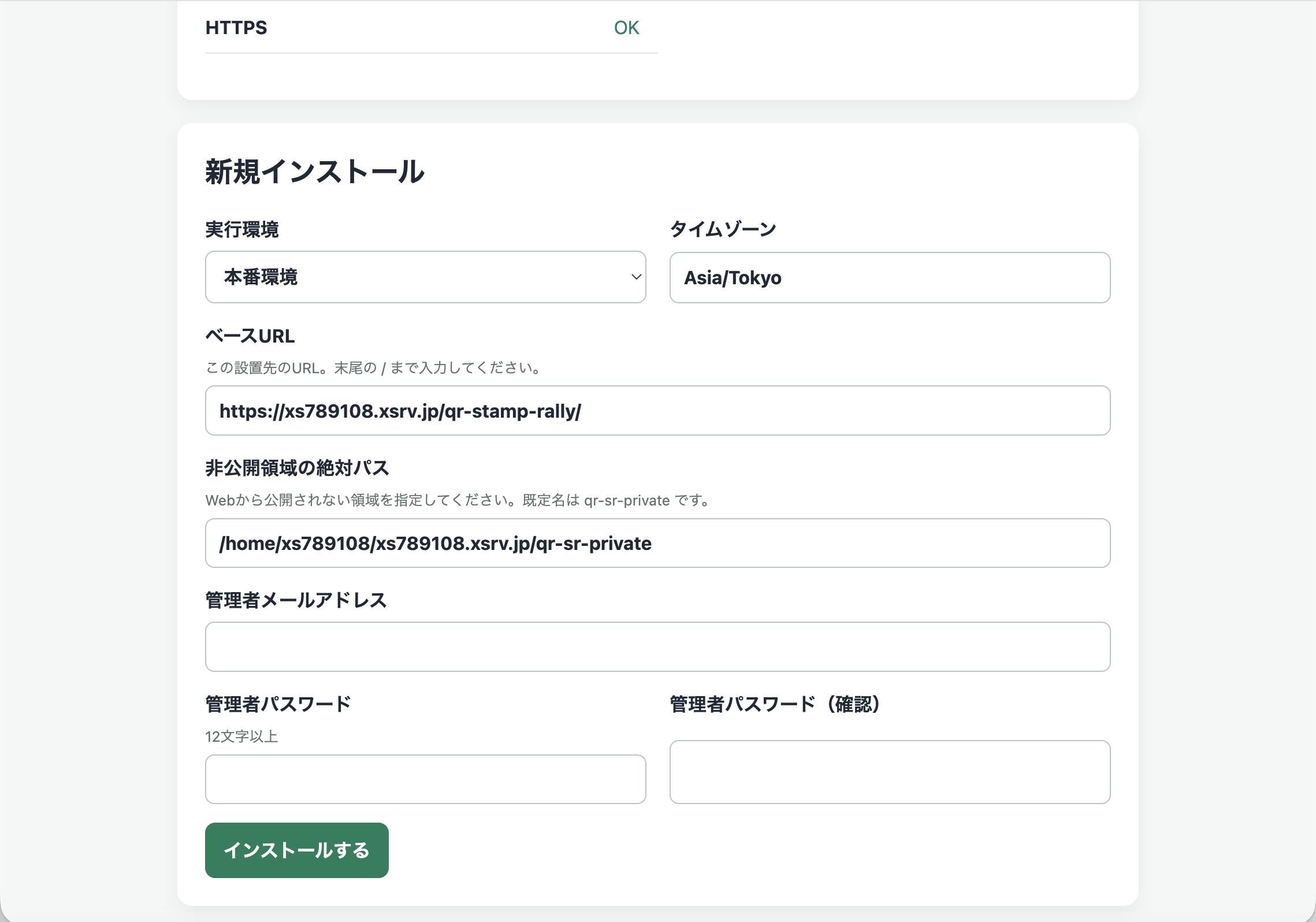Click the hint この設置先のURL。末尾の / まで入力してください。
Screen dimensions: 1316x922
pos(374,368)
